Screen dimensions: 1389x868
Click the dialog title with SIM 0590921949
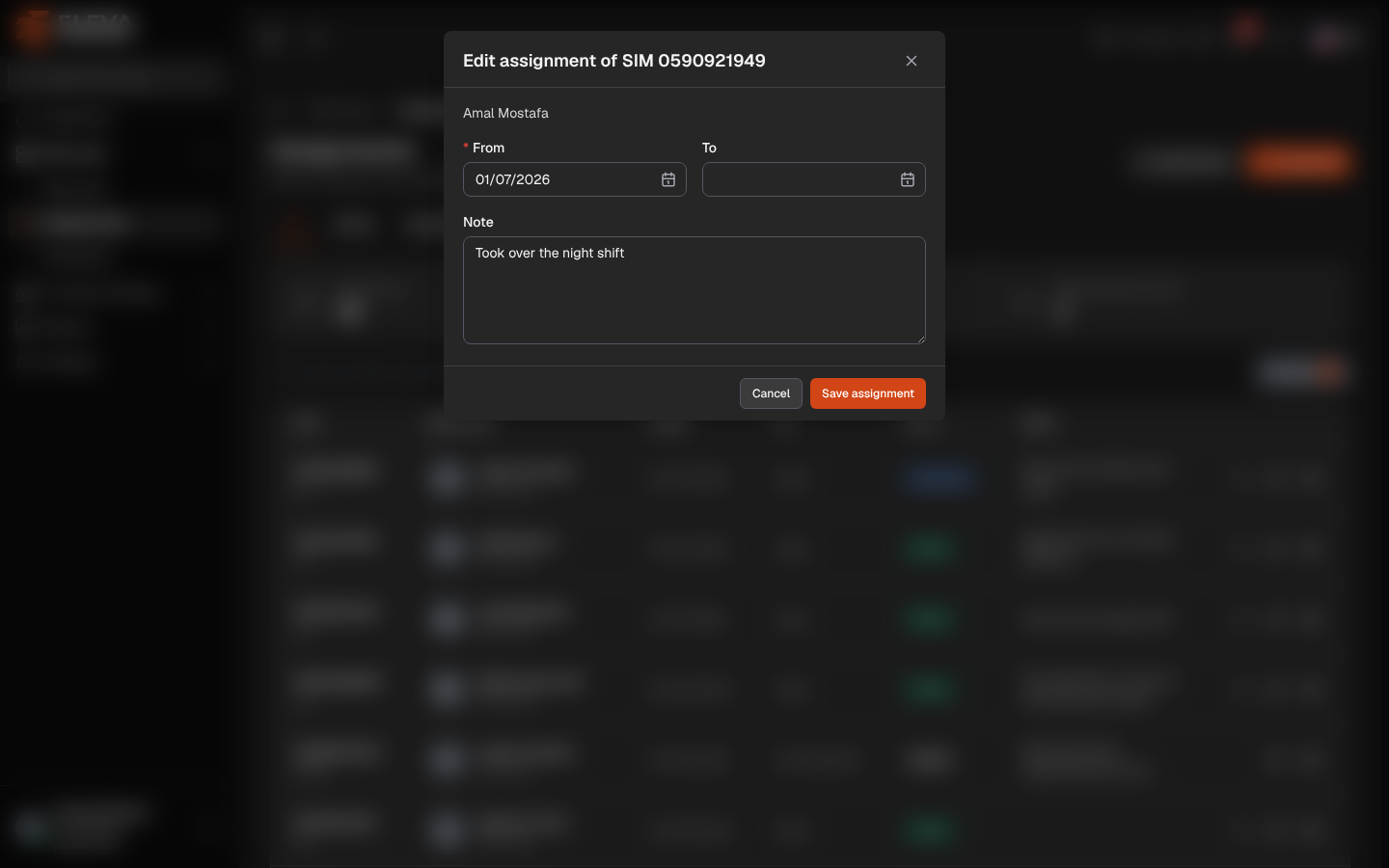[x=614, y=61]
